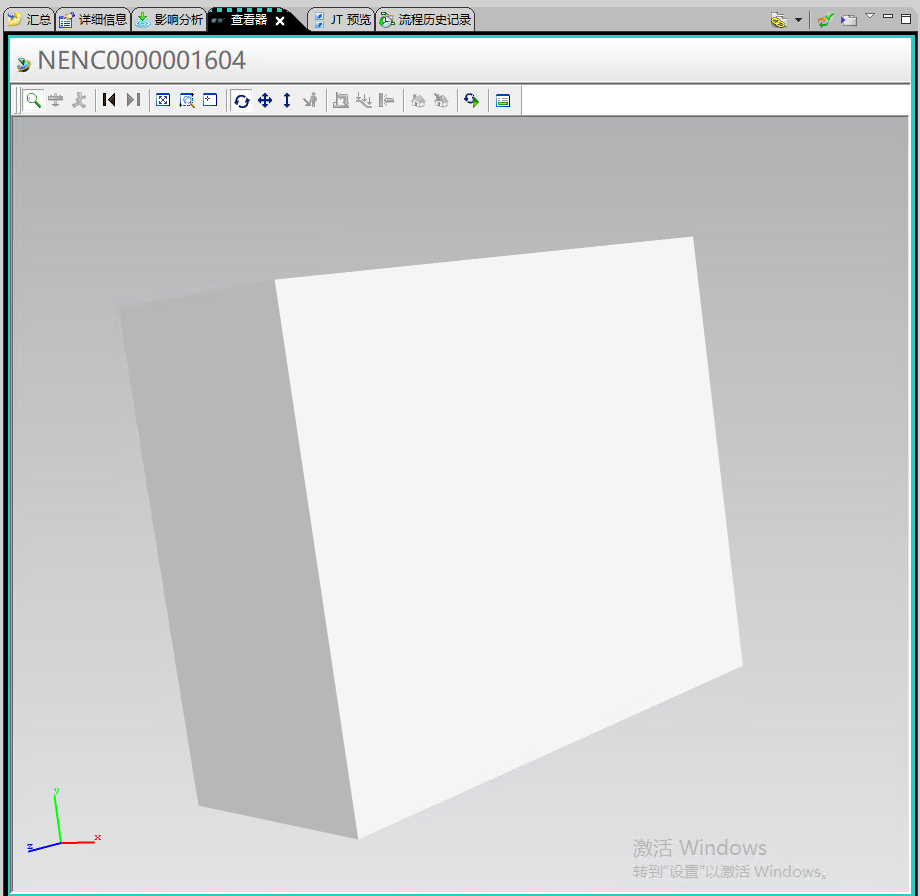This screenshot has width=920, height=896.
Task: Go to the previous view
Action: click(x=109, y=100)
